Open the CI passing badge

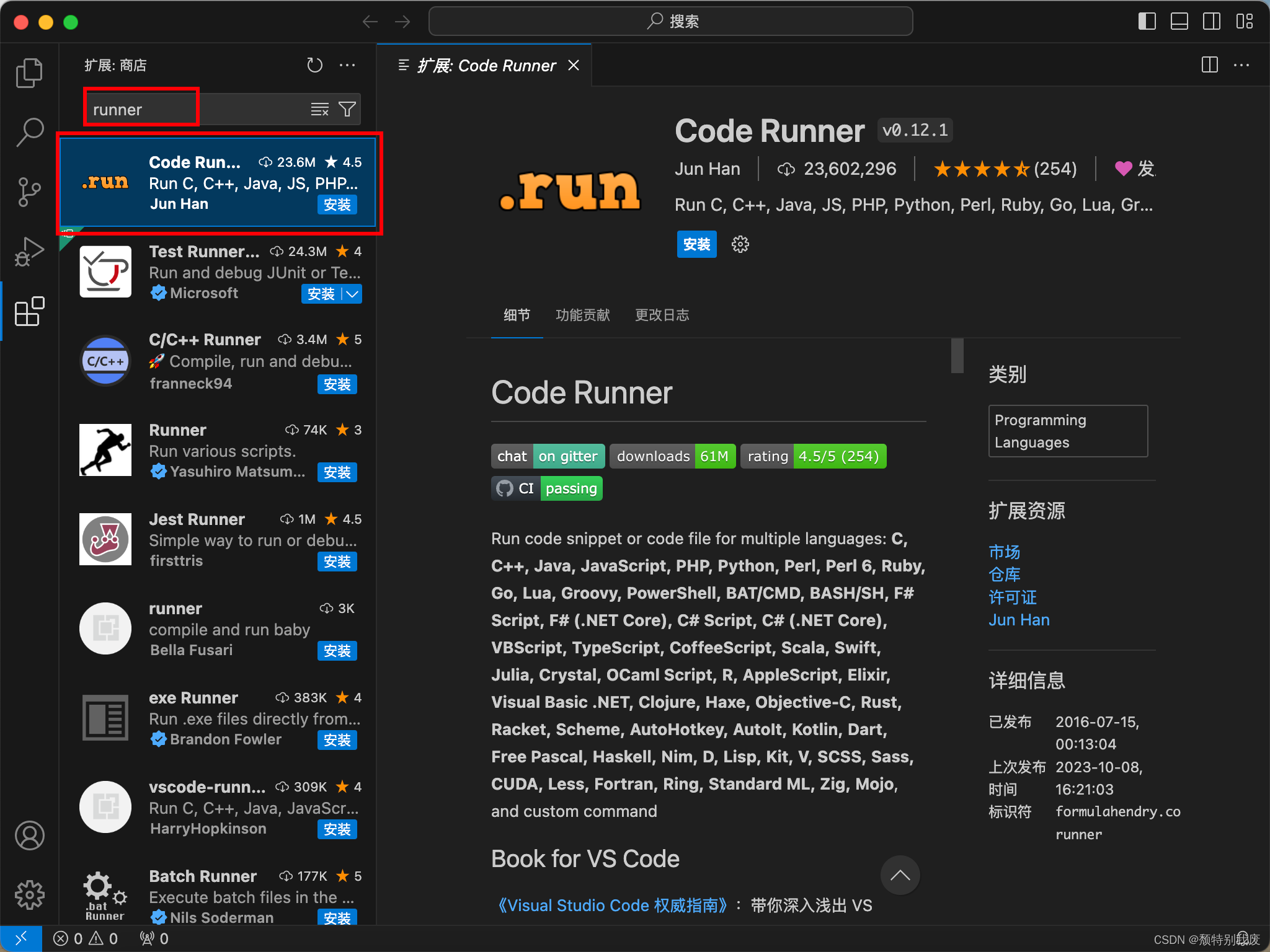[547, 488]
